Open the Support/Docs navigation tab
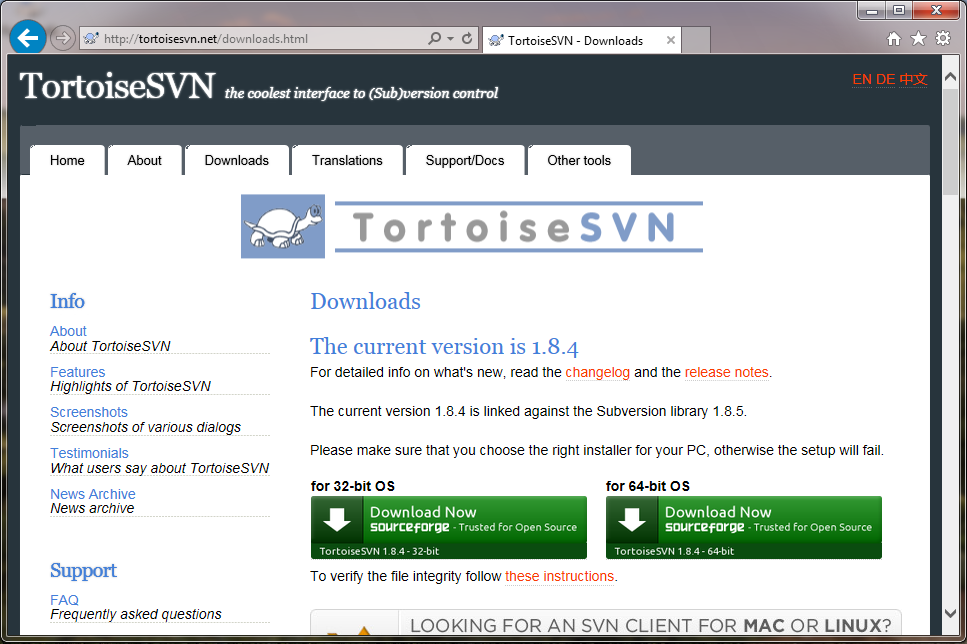The height and width of the screenshot is (644, 967). pyautogui.click(x=465, y=160)
